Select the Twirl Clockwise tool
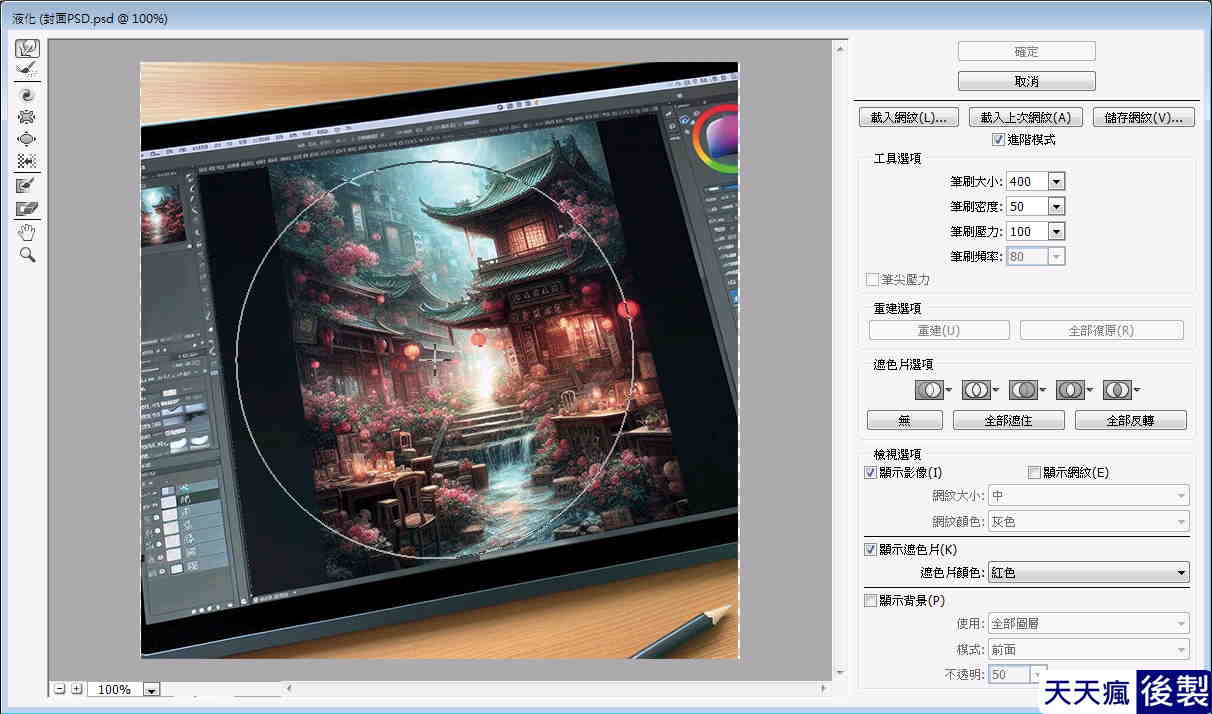The height and width of the screenshot is (714, 1212). [x=28, y=96]
